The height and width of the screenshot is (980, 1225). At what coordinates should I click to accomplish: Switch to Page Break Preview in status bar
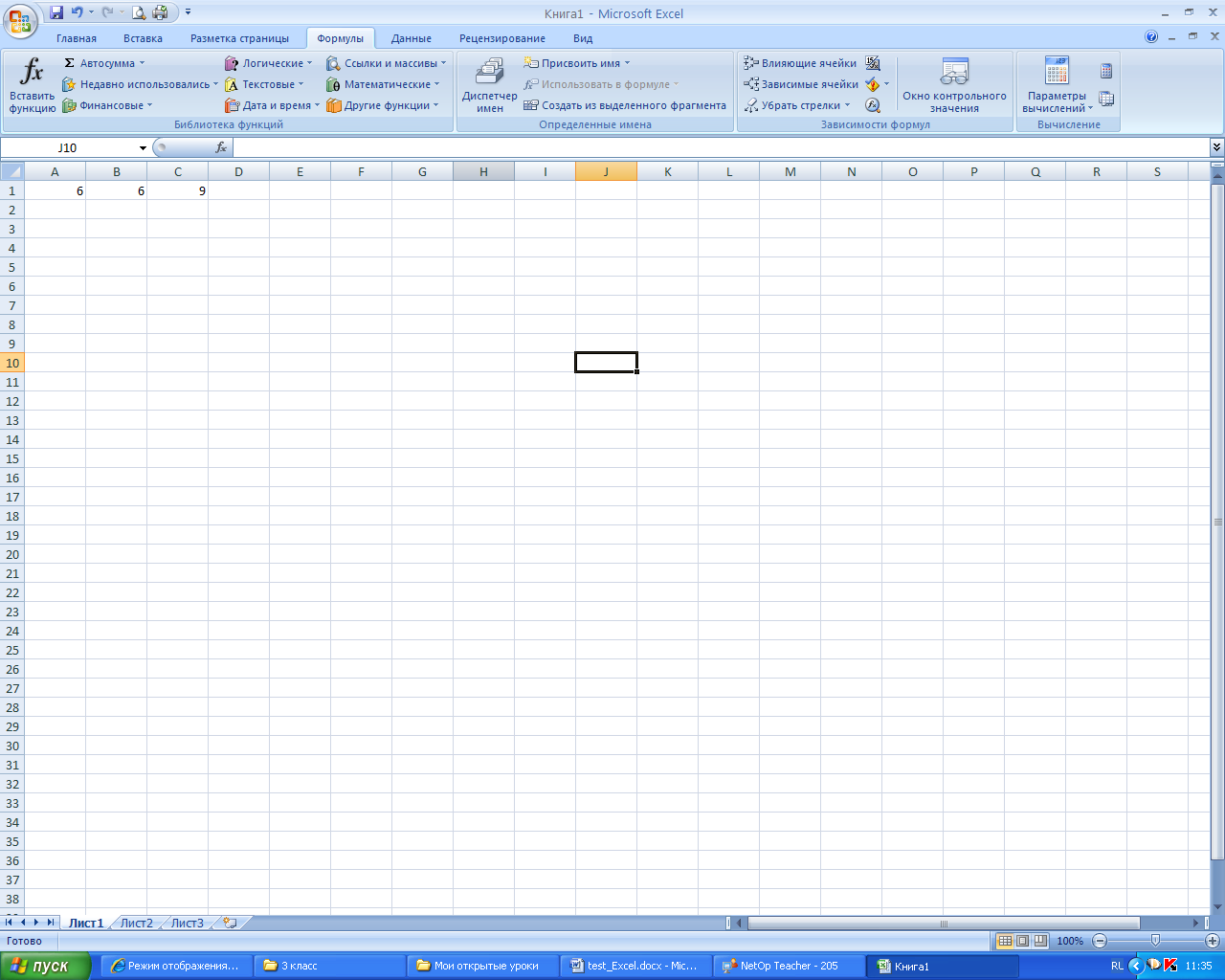click(x=1040, y=941)
